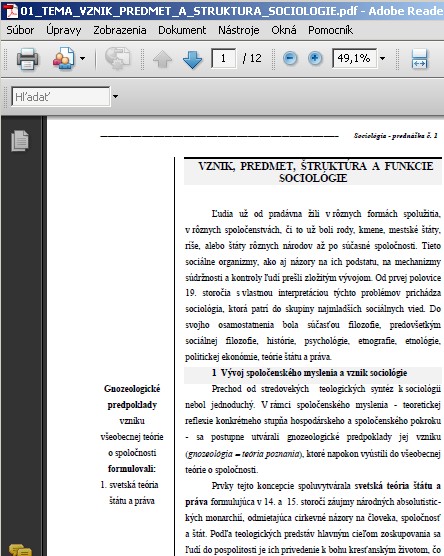Click the 49,1% zoom field
444x556 pixels.
354,58
